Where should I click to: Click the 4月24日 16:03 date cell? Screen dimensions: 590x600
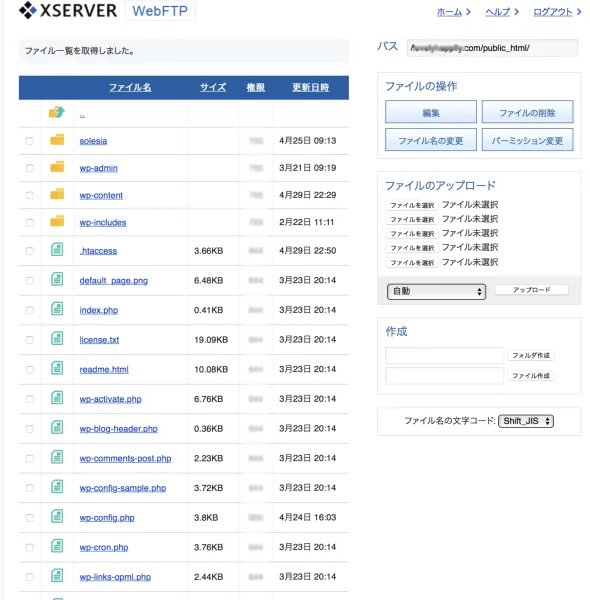[308, 517]
